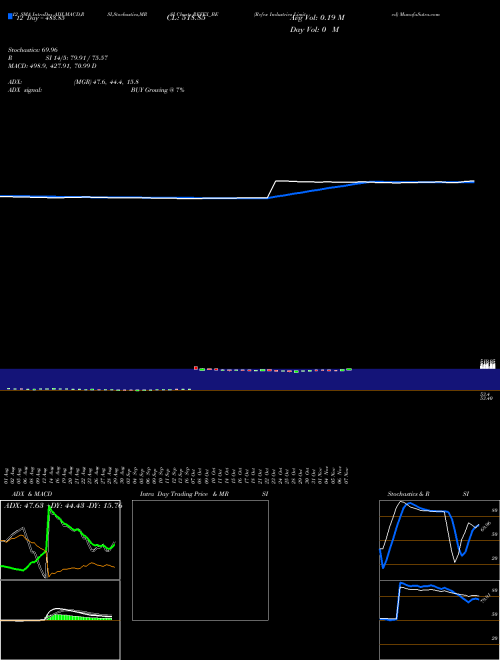Click the white price line step-up in the main chart
The height and width of the screenshot is (660, 500).
click(272, 189)
